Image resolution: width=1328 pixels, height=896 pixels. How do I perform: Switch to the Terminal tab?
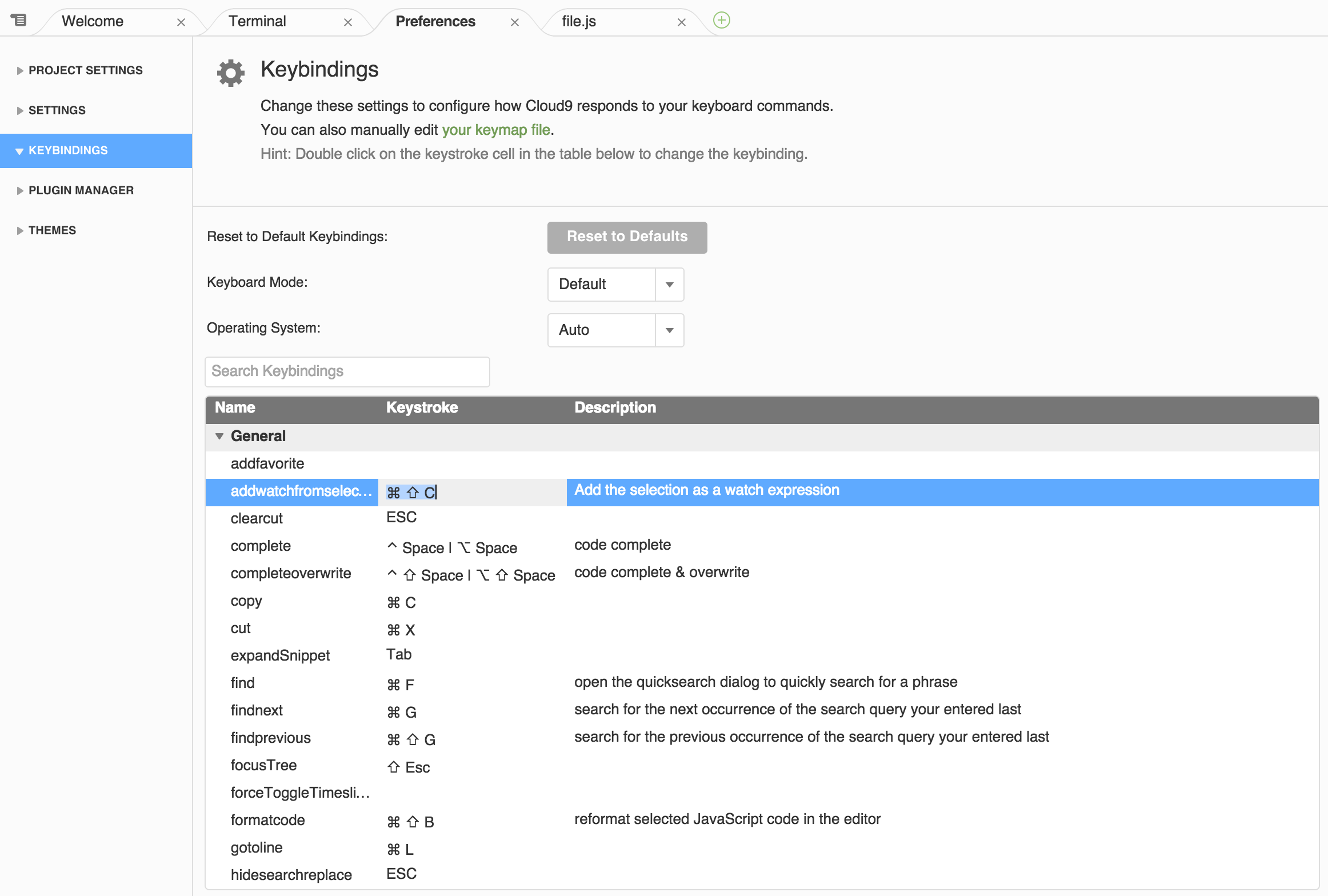[257, 22]
